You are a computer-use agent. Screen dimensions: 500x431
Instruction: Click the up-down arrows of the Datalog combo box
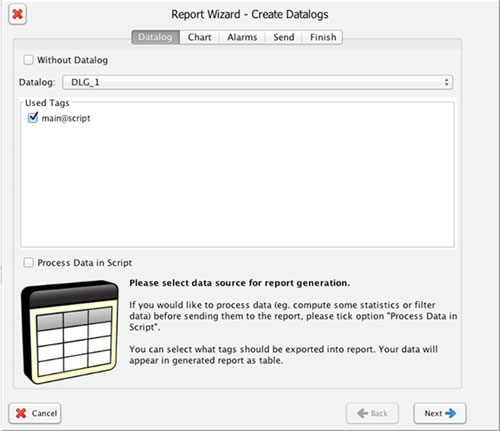click(x=446, y=82)
